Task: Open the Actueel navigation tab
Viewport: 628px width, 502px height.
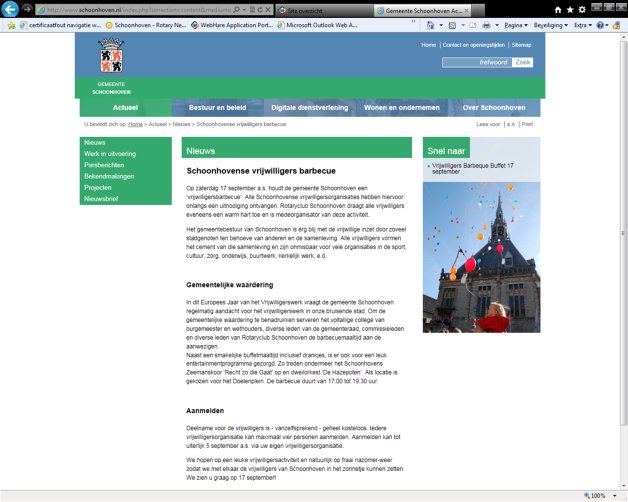Action: (x=125, y=107)
